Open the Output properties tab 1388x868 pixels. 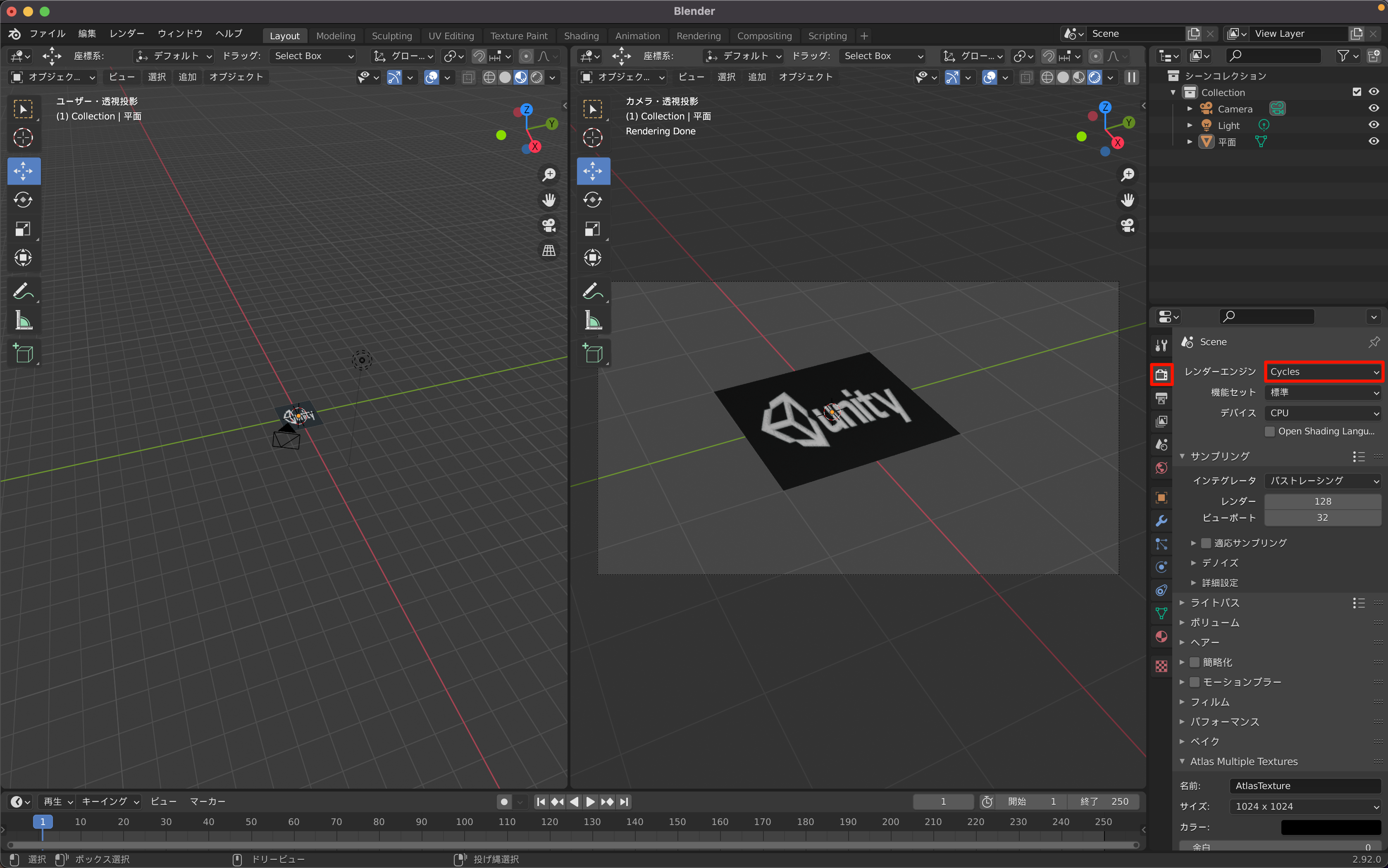(x=1161, y=398)
